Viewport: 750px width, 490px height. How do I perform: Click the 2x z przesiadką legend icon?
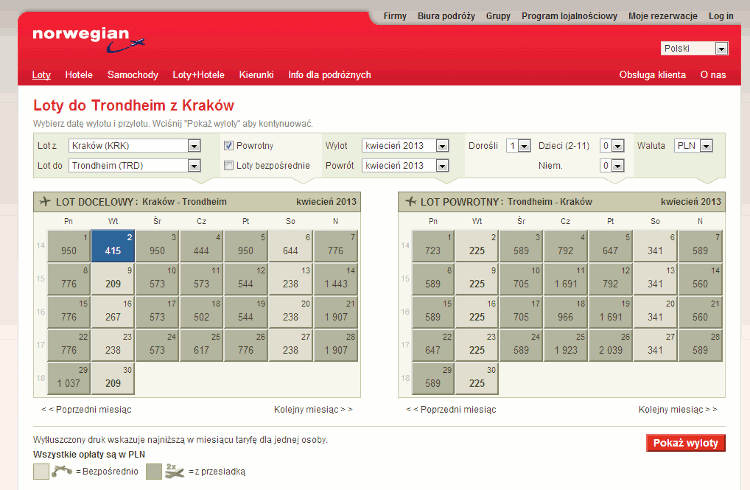click(174, 471)
